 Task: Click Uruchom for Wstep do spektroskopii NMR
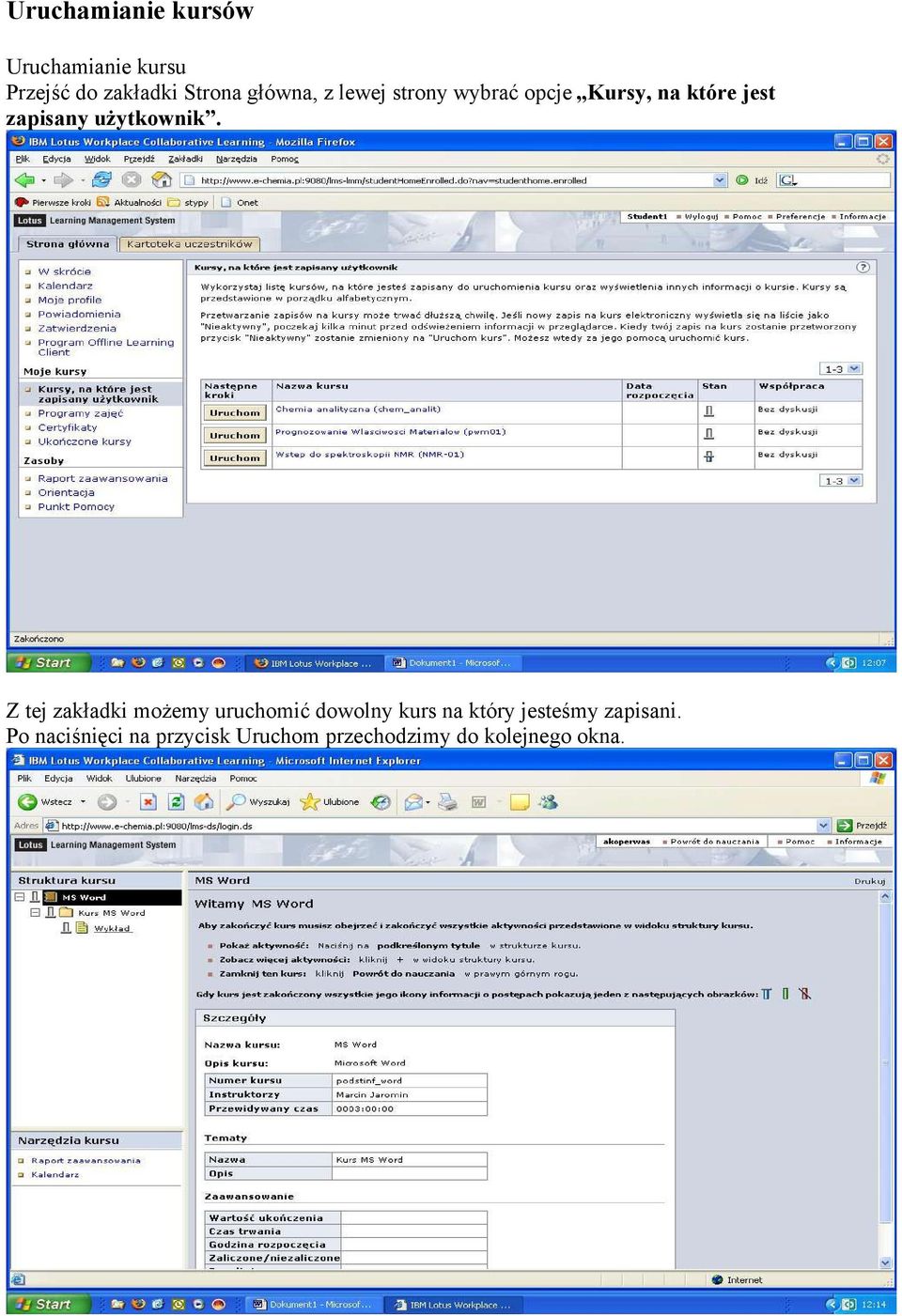(234, 458)
